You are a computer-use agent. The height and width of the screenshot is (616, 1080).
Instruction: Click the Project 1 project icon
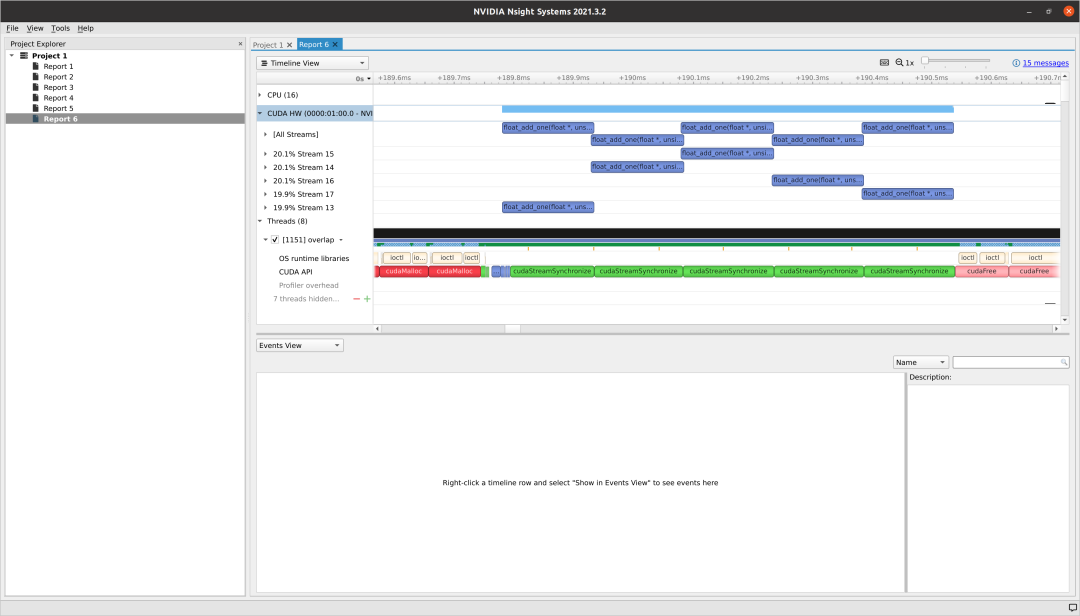24,56
